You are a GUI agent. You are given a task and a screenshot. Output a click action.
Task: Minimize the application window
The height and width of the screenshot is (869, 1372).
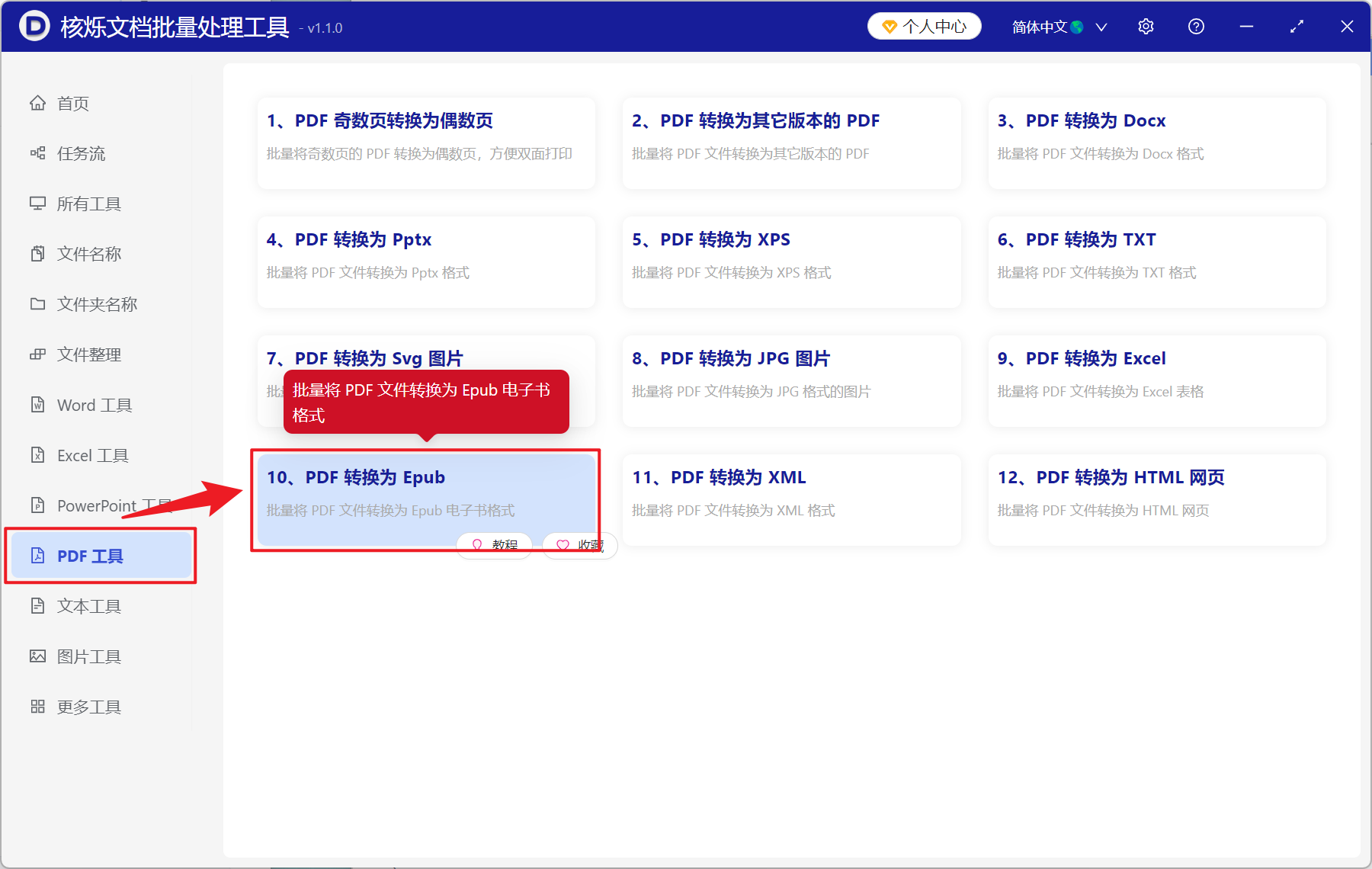(x=1246, y=27)
